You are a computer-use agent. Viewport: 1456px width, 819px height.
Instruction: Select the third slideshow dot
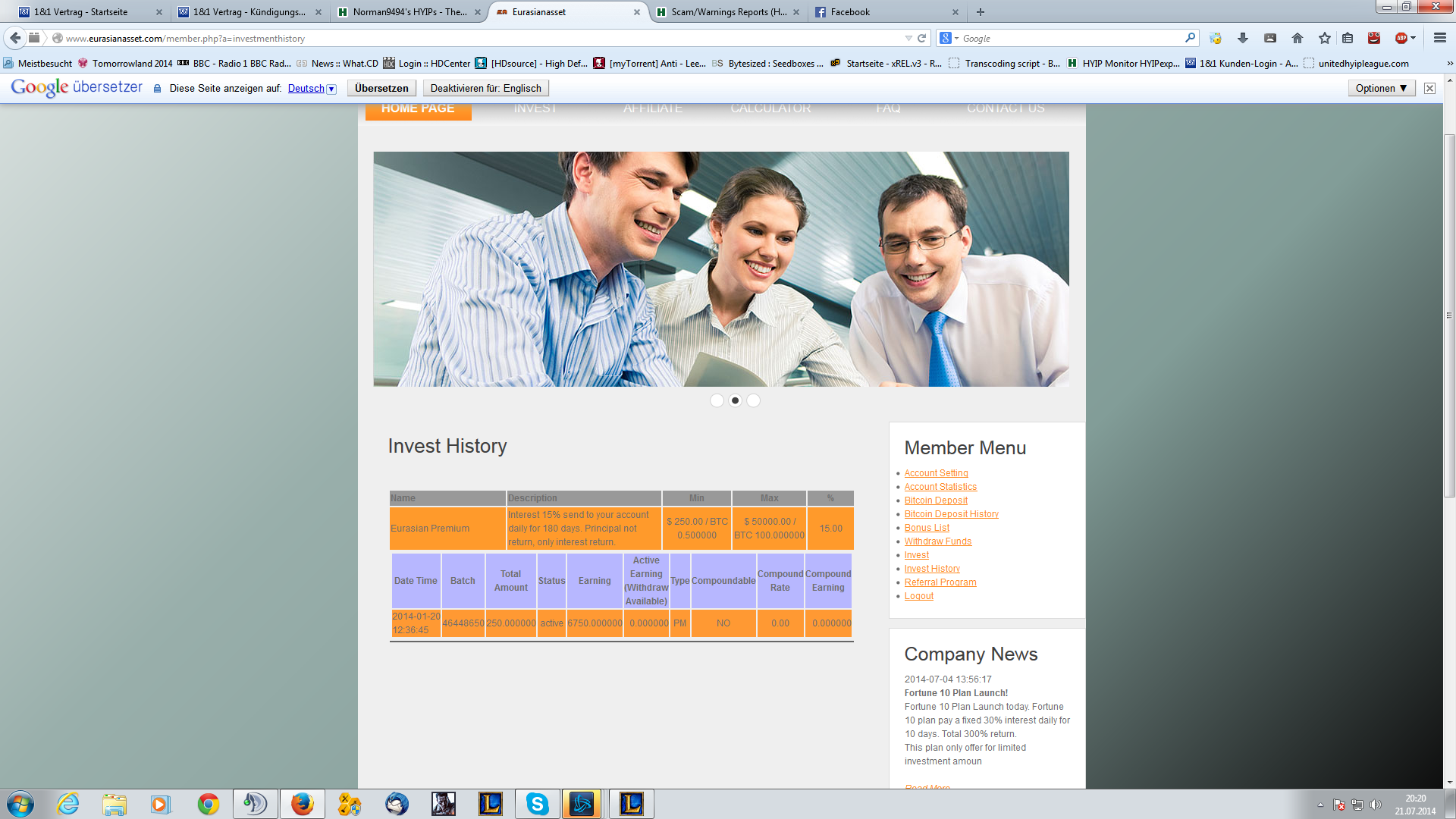[753, 400]
